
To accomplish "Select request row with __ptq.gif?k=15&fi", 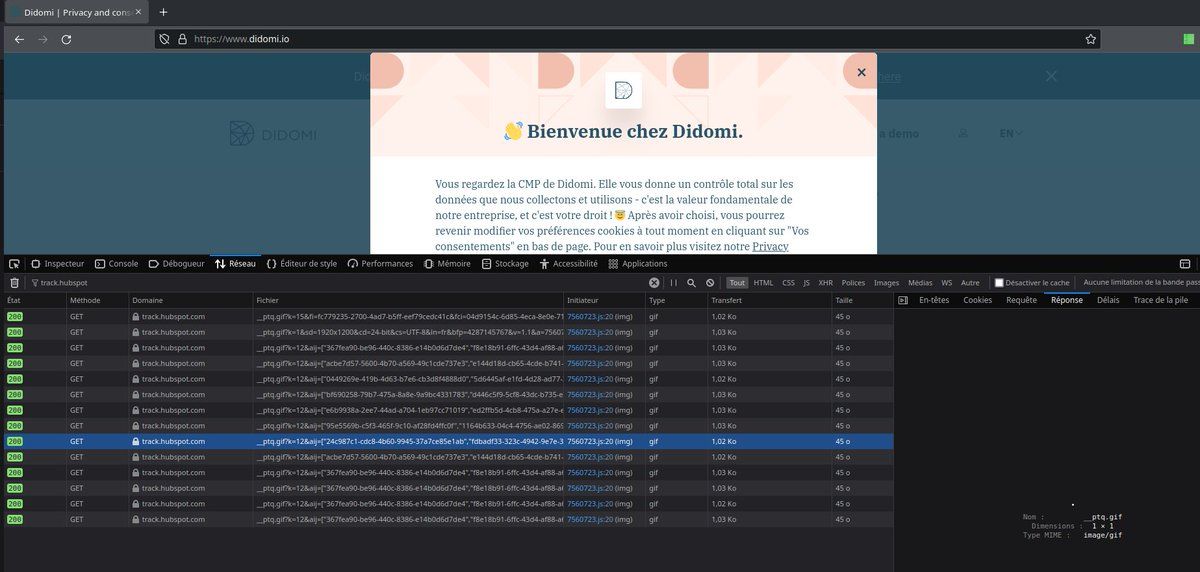I will click(447, 317).
